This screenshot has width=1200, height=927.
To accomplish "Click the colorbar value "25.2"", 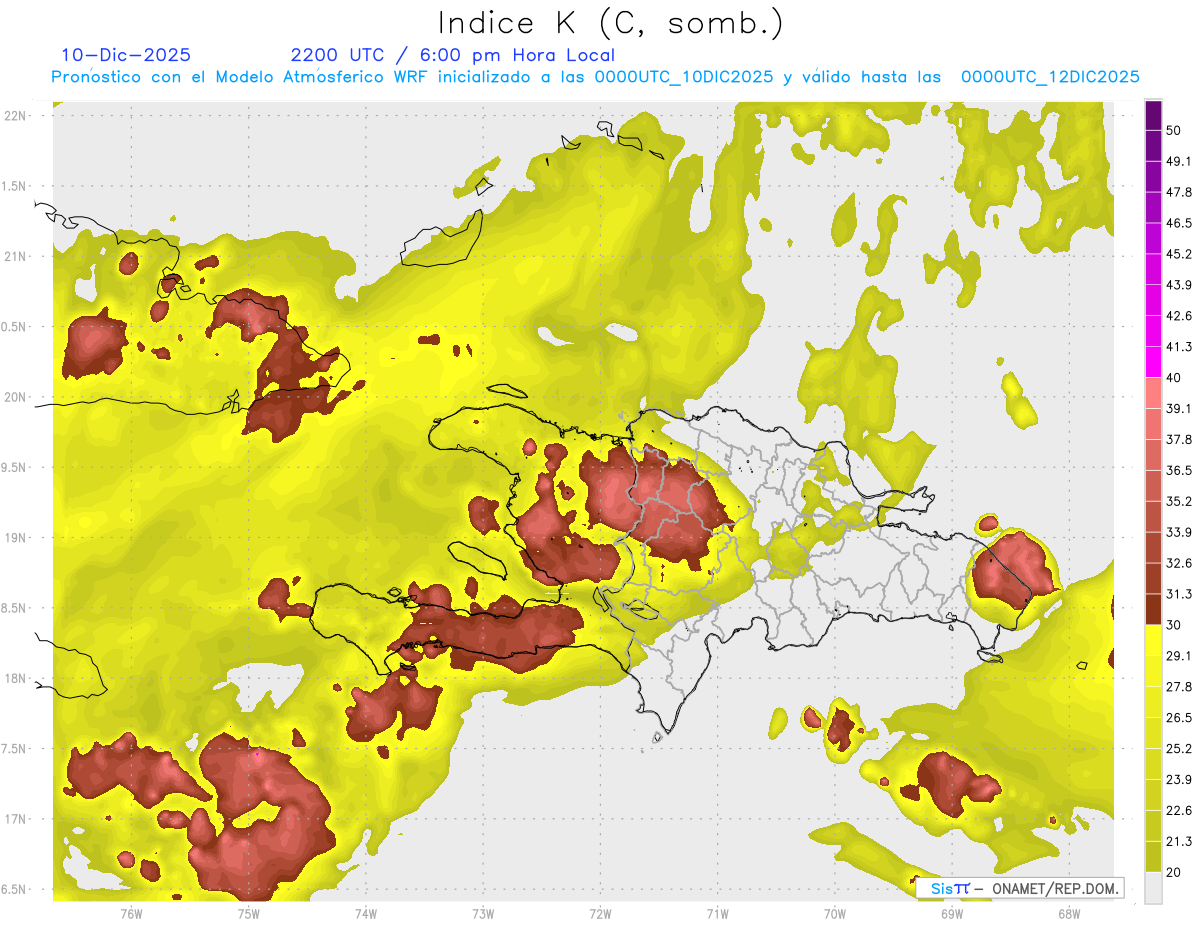I will coord(1179,749).
